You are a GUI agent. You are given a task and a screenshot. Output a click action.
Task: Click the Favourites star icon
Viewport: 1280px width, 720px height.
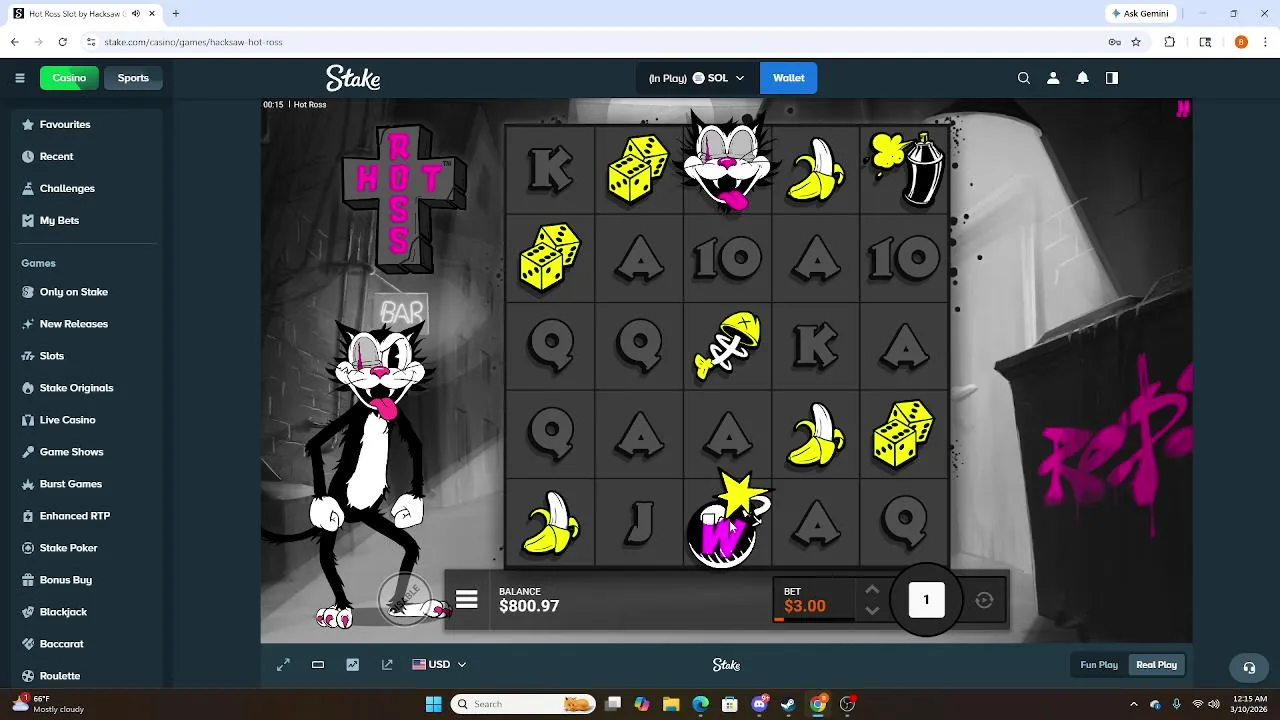[x=28, y=124]
